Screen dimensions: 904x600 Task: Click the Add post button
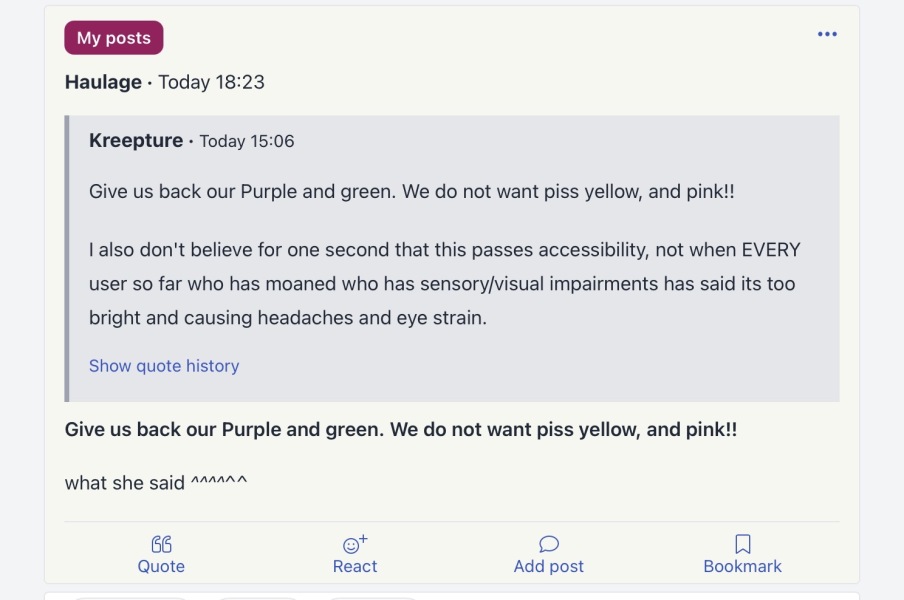coord(549,554)
